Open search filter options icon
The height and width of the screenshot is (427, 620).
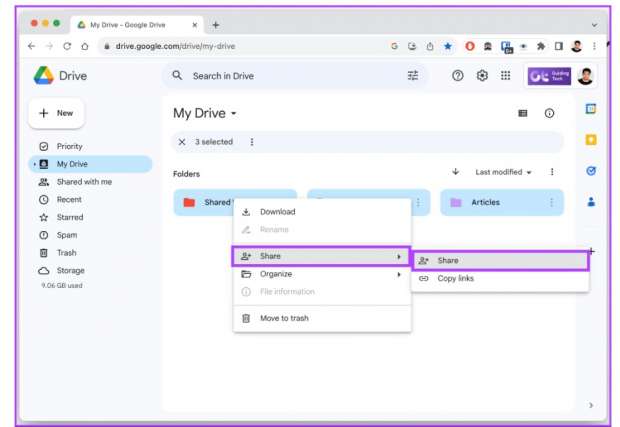pyautogui.click(x=413, y=76)
